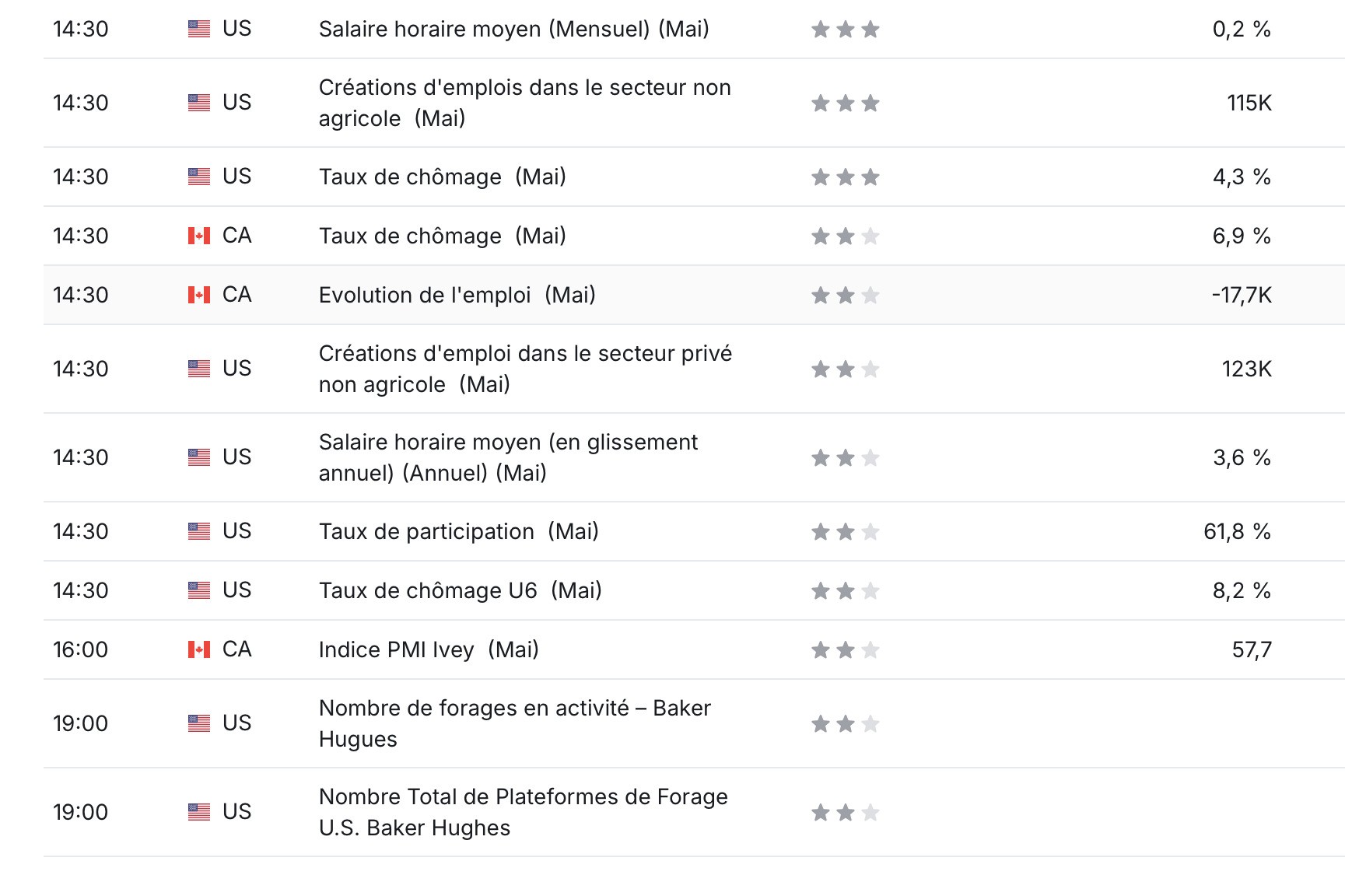Click the 115K value for non-farm payrolls
The height and width of the screenshot is (896, 1345).
[x=1249, y=103]
